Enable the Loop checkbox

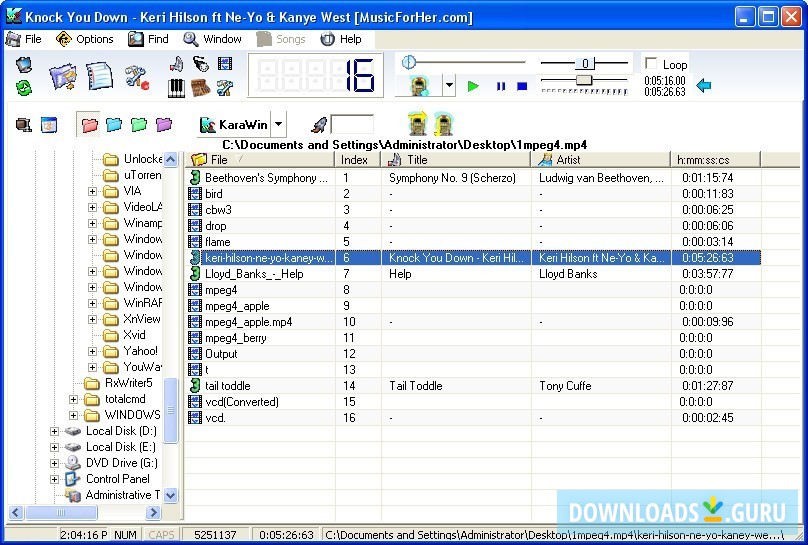pyautogui.click(x=651, y=63)
